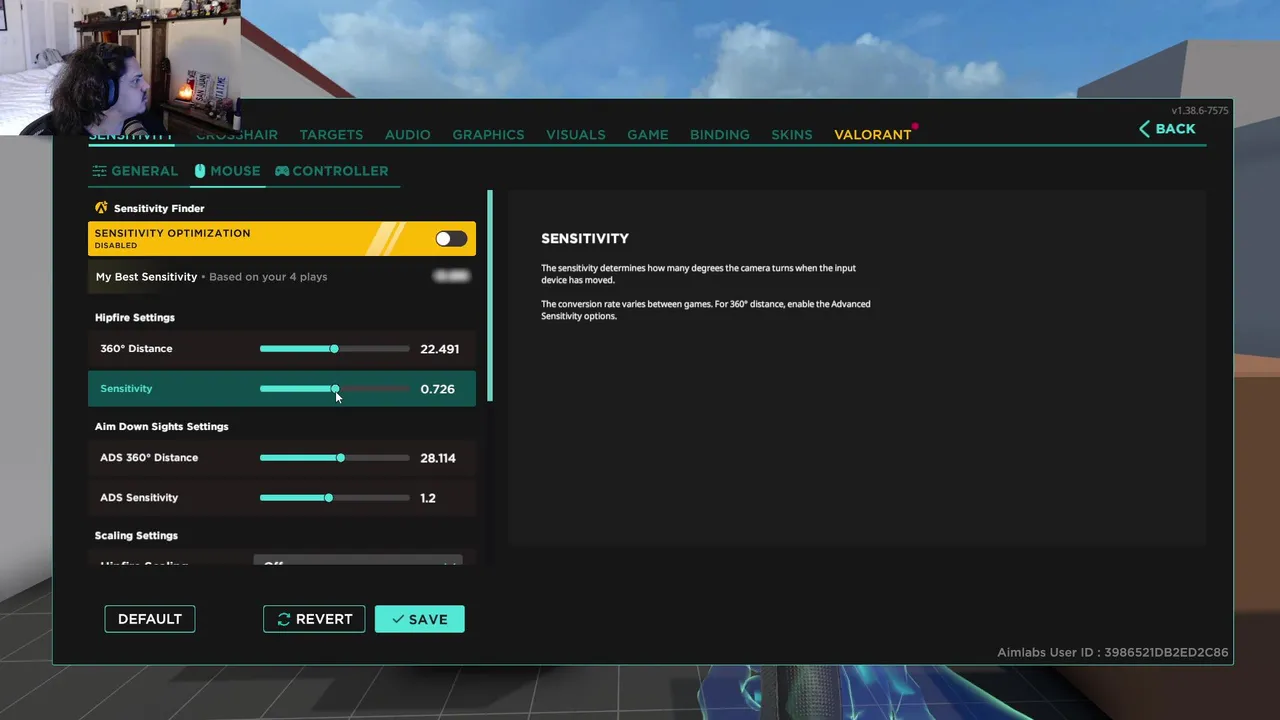Click the 0.726 sensitivity value
This screenshot has width=1280, height=720.
click(438, 389)
